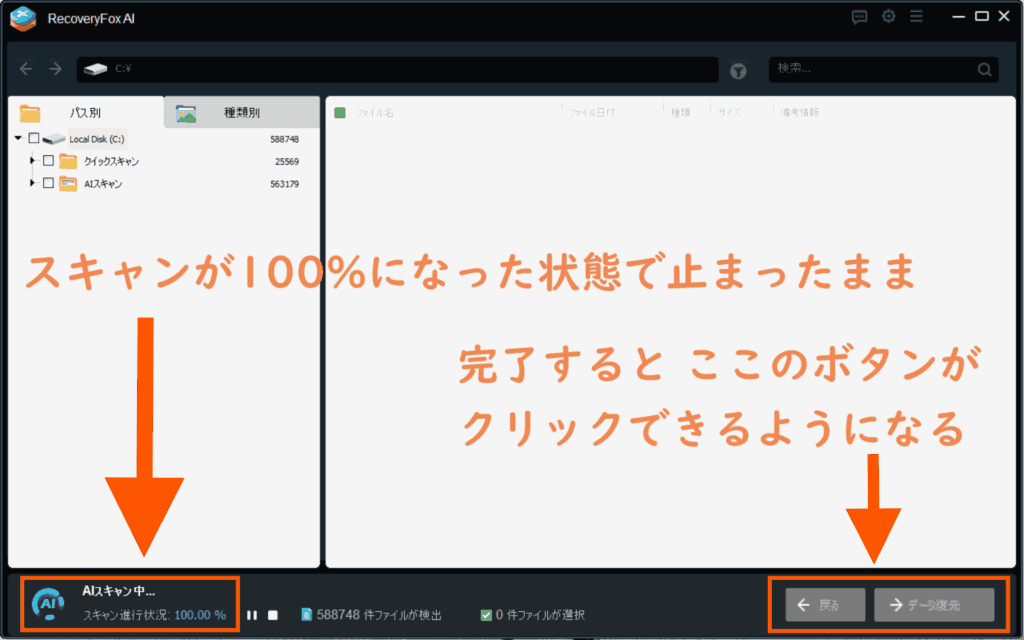Switch to the パス別 tab

click(x=84, y=113)
